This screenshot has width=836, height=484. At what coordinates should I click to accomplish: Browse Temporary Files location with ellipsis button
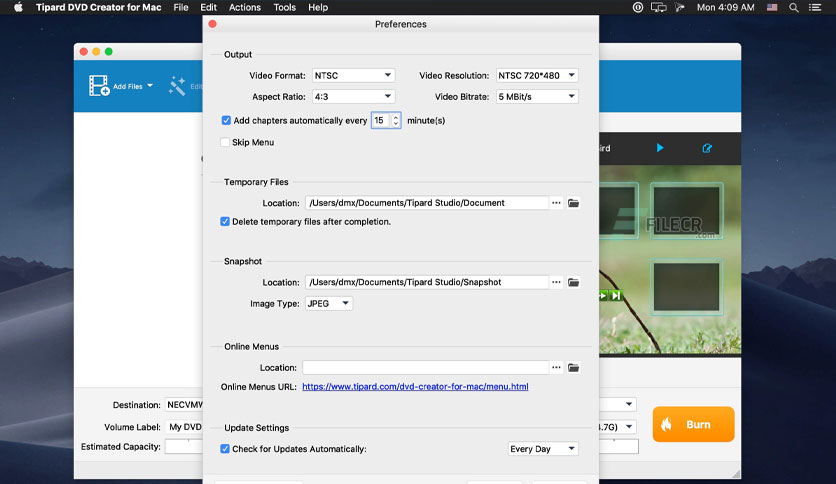click(x=556, y=203)
